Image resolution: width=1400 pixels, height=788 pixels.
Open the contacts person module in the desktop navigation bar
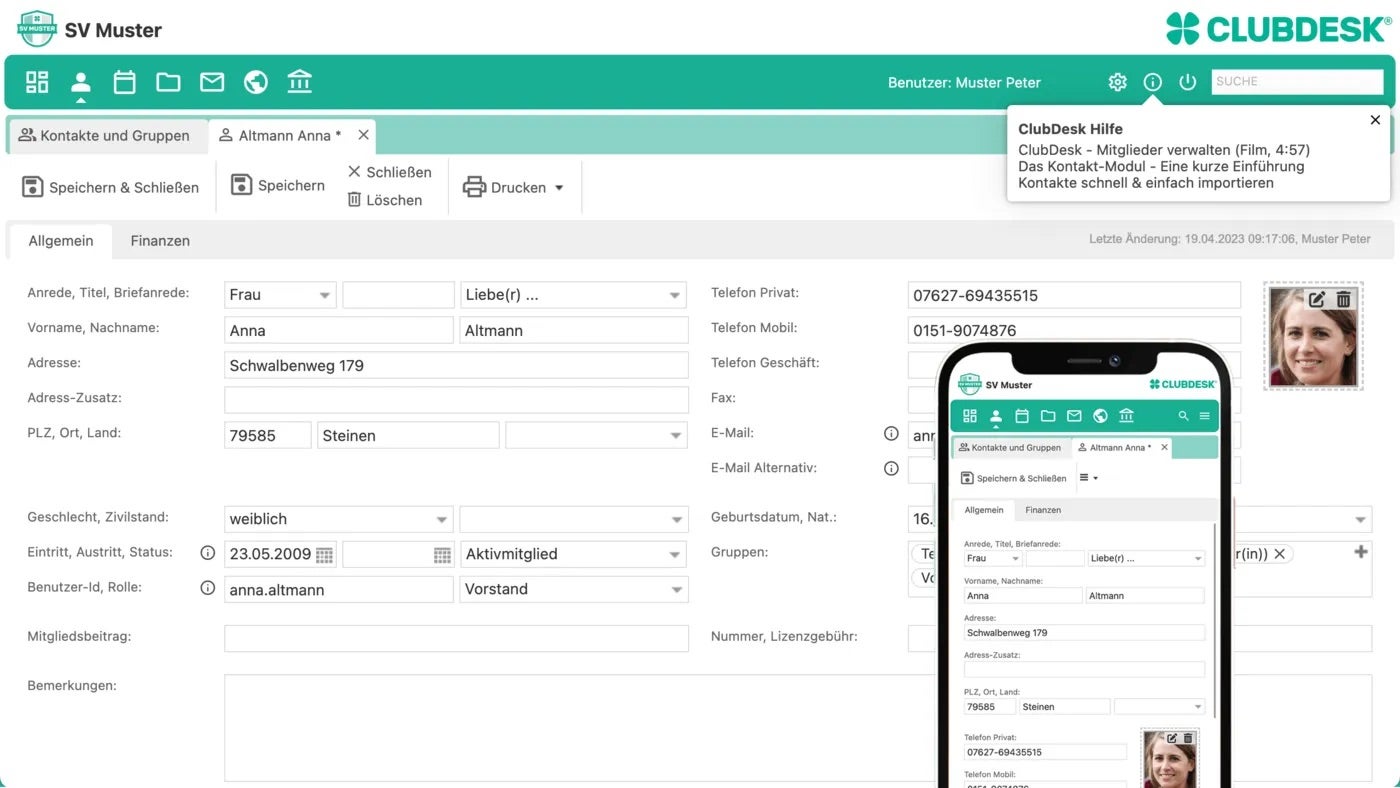[81, 82]
